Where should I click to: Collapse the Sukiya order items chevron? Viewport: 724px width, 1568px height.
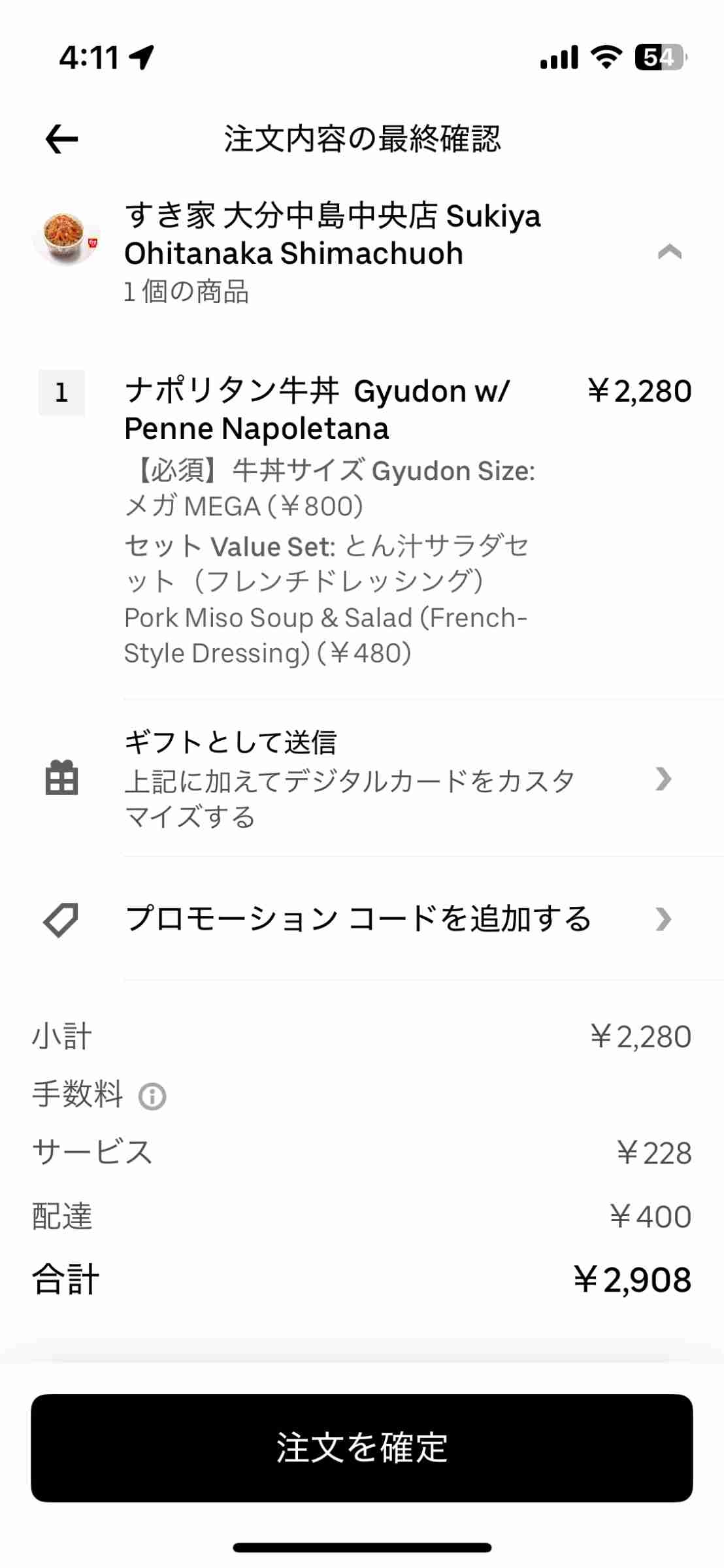pos(669,252)
